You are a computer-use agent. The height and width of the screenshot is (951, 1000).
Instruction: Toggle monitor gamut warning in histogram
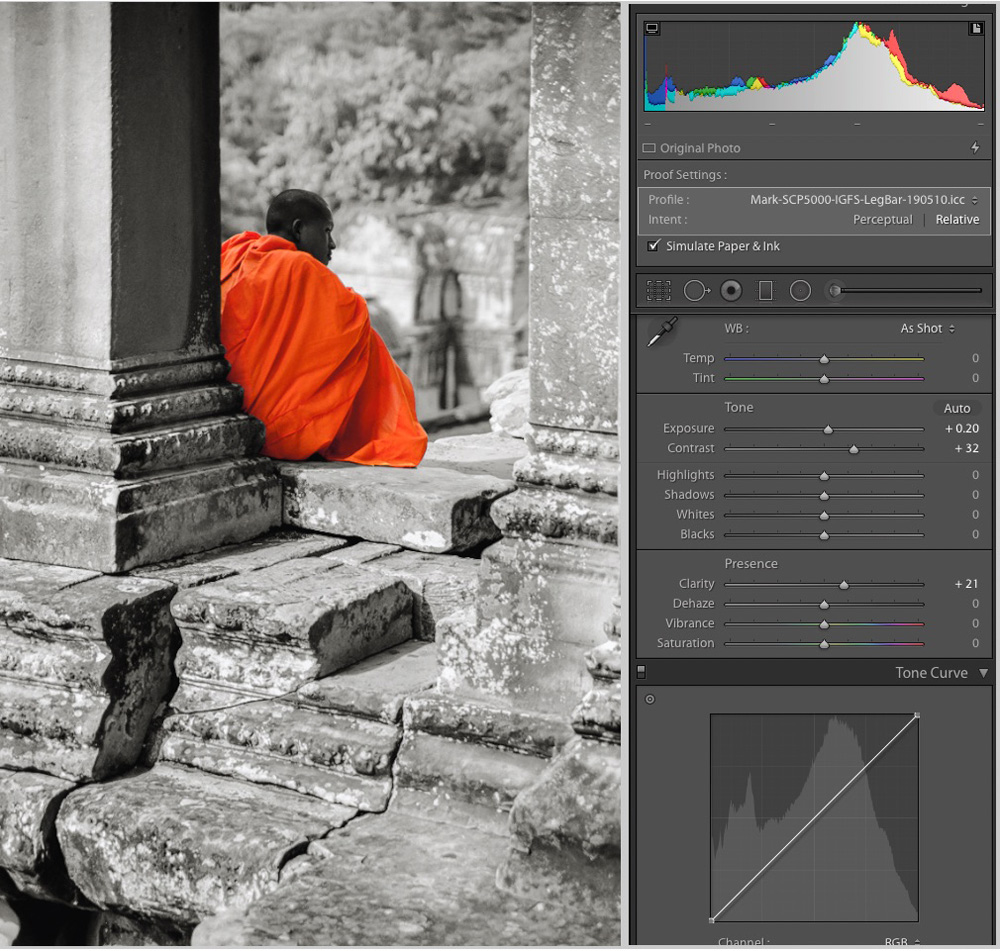pyautogui.click(x=652, y=29)
